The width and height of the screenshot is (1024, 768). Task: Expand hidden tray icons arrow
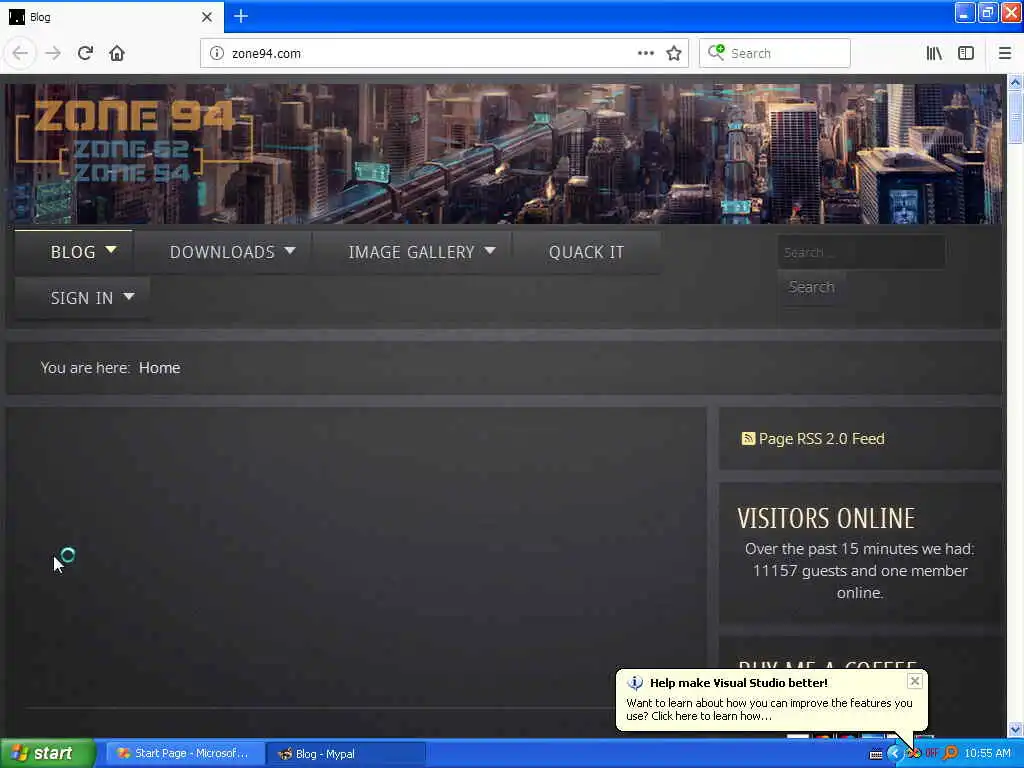pos(893,753)
